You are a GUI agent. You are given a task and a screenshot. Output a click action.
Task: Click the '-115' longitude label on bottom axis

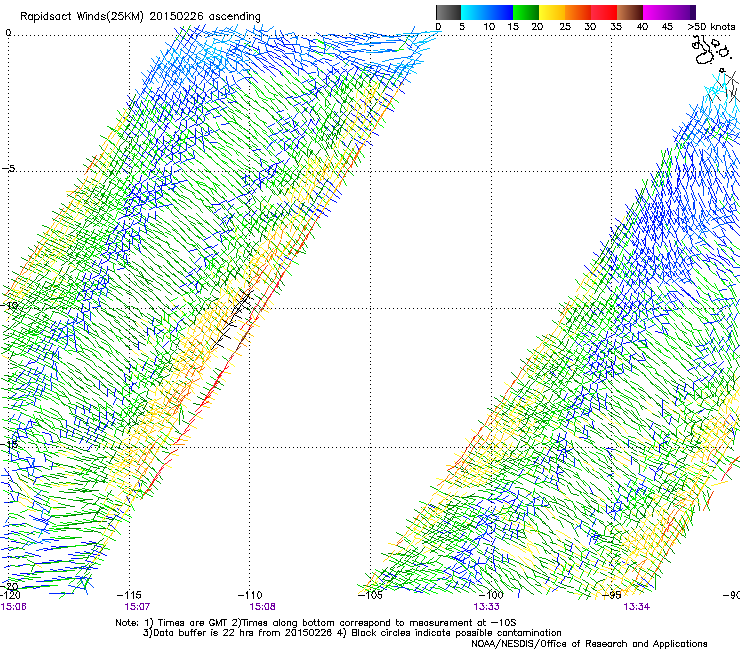129,595
